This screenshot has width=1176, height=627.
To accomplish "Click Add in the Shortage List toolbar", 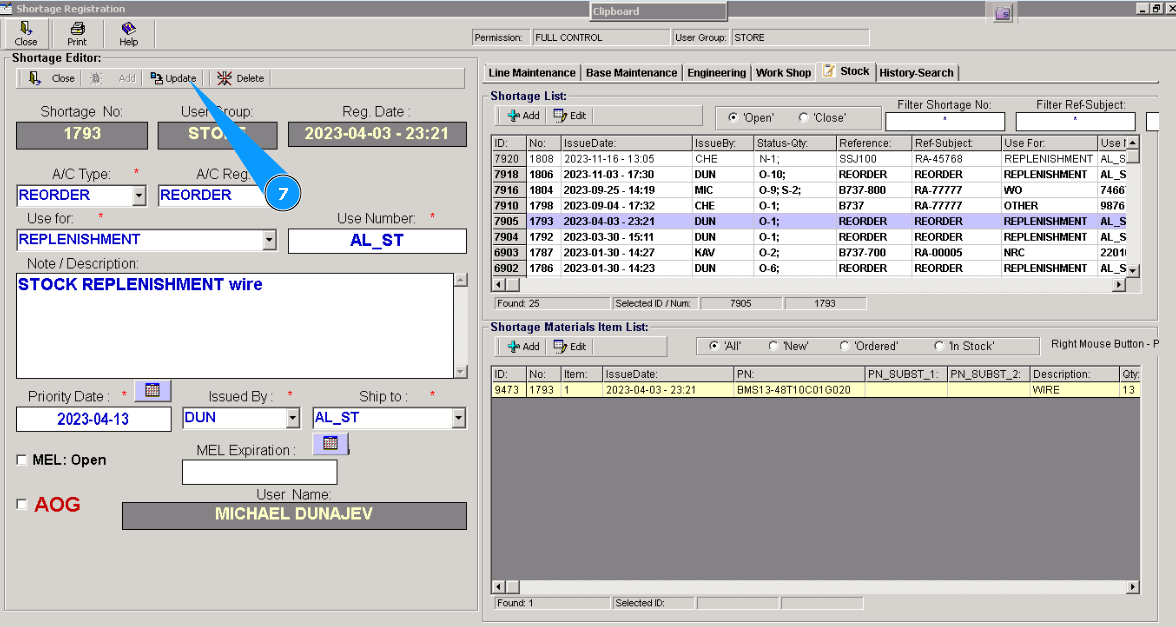I will (523, 116).
